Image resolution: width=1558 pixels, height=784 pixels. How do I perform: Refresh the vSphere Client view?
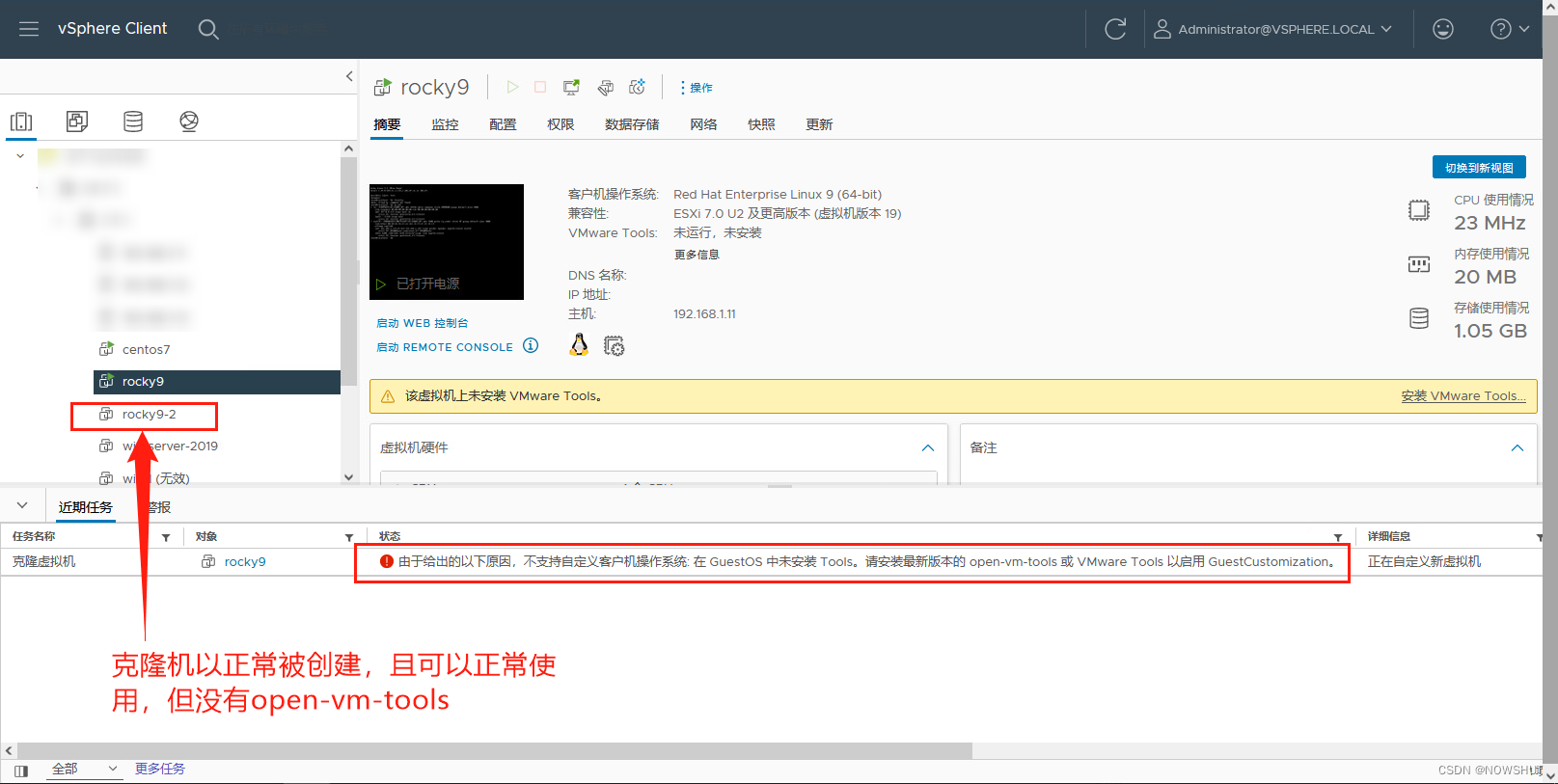pyautogui.click(x=1115, y=29)
